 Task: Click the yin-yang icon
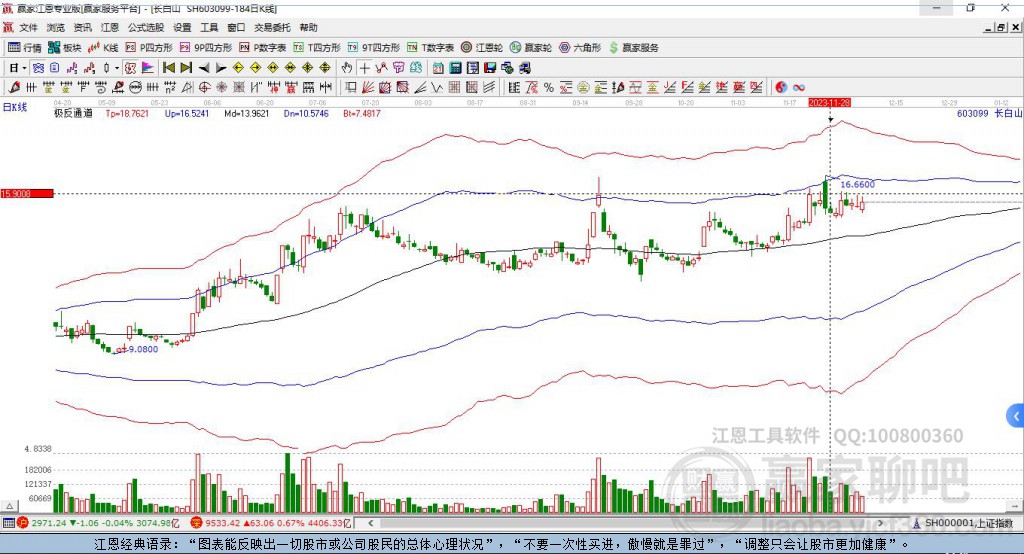click(781, 87)
